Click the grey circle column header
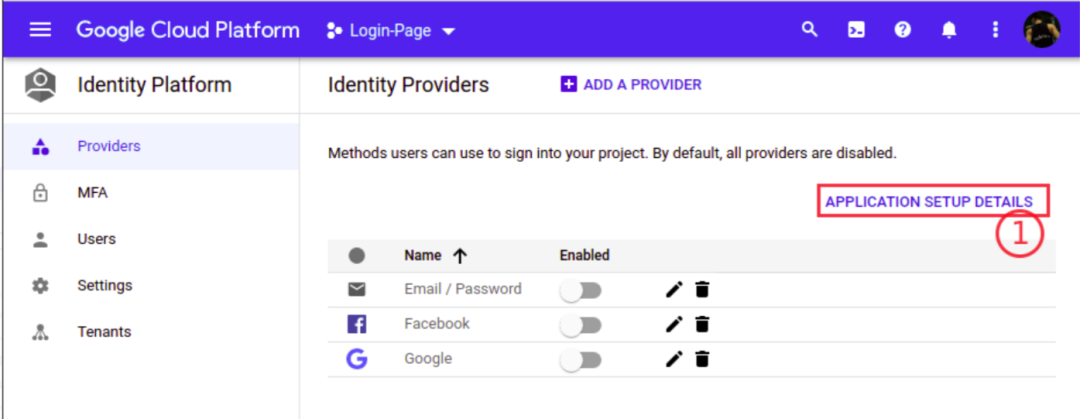The image size is (1080, 419). [x=356, y=256]
